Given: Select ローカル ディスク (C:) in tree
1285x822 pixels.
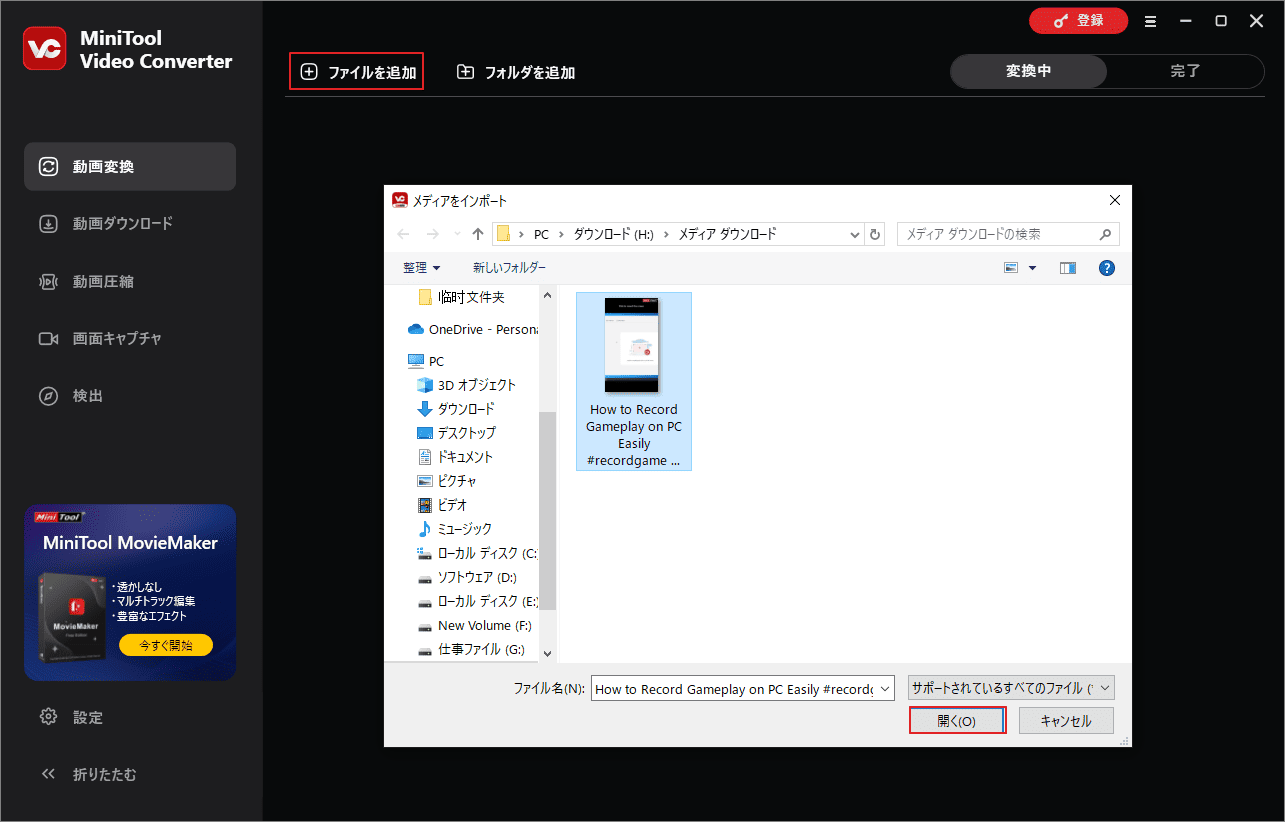Looking at the screenshot, I should tap(476, 553).
